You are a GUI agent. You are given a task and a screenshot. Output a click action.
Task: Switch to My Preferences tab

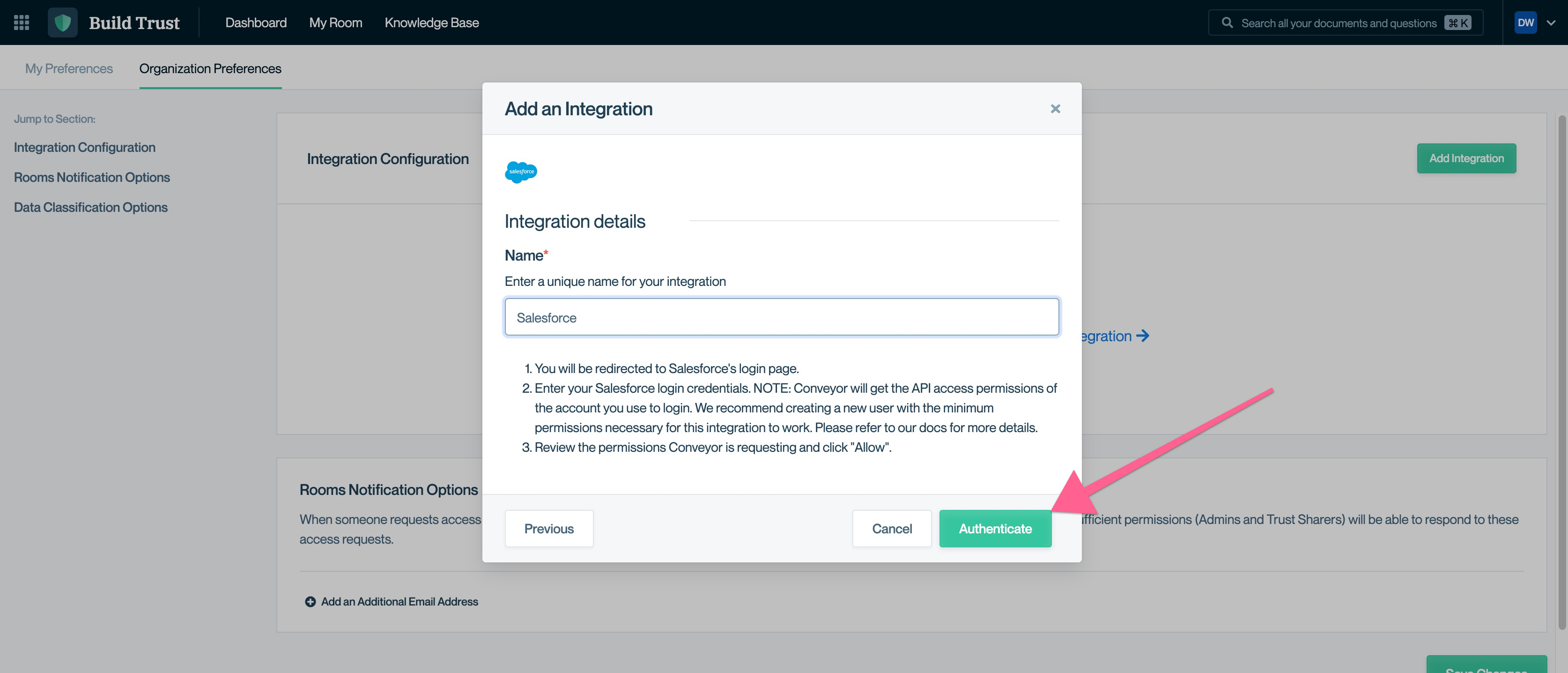pyautogui.click(x=69, y=68)
